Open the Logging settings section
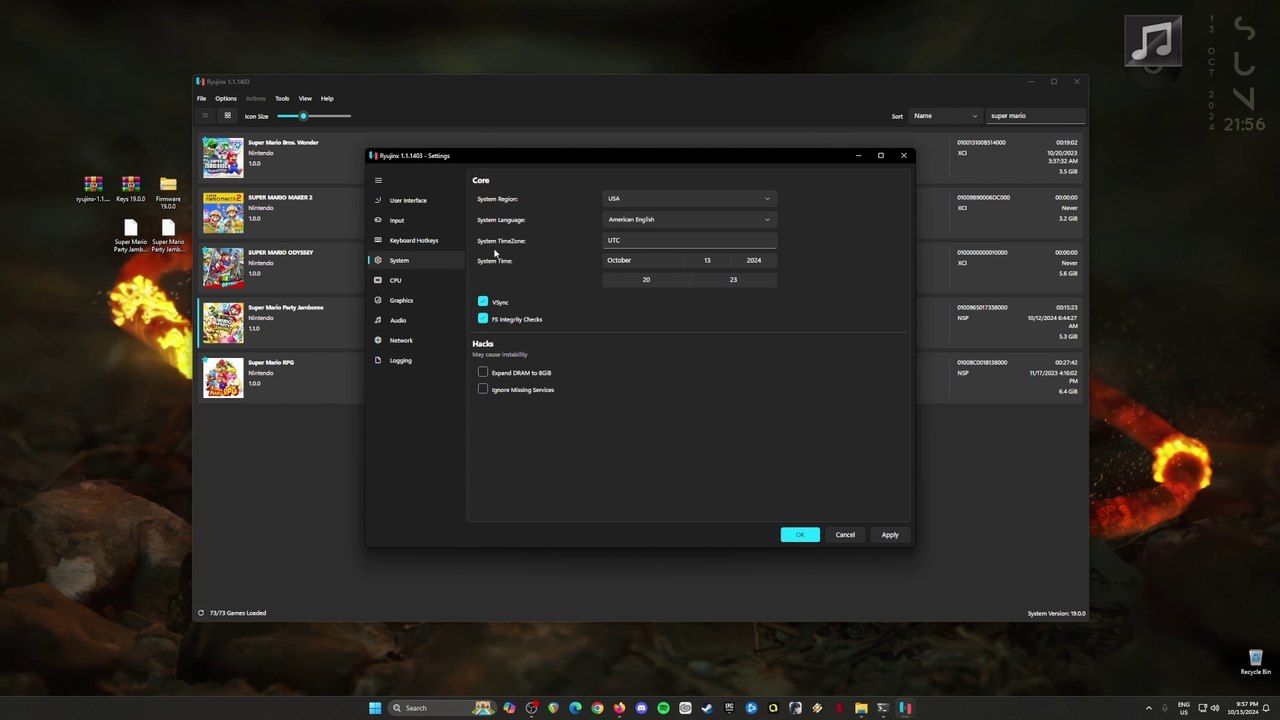Viewport: 1280px width, 720px height. tap(400, 360)
